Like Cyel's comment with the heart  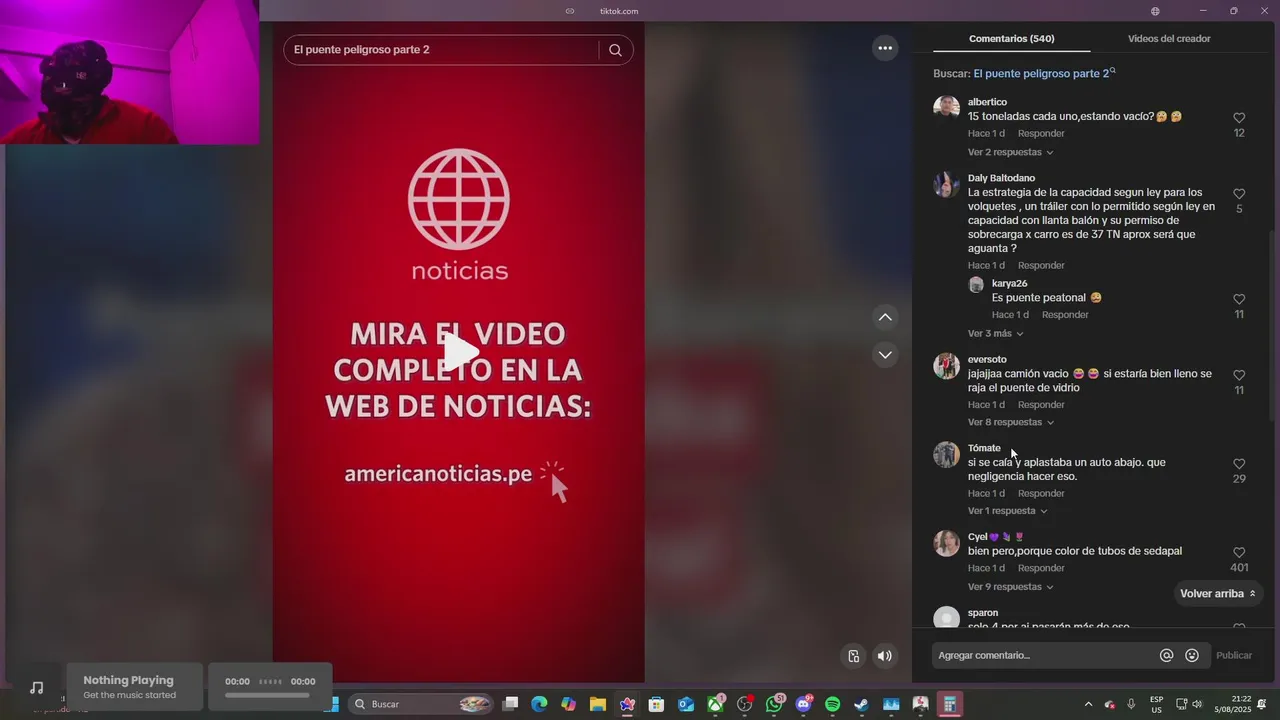pyautogui.click(x=1239, y=553)
